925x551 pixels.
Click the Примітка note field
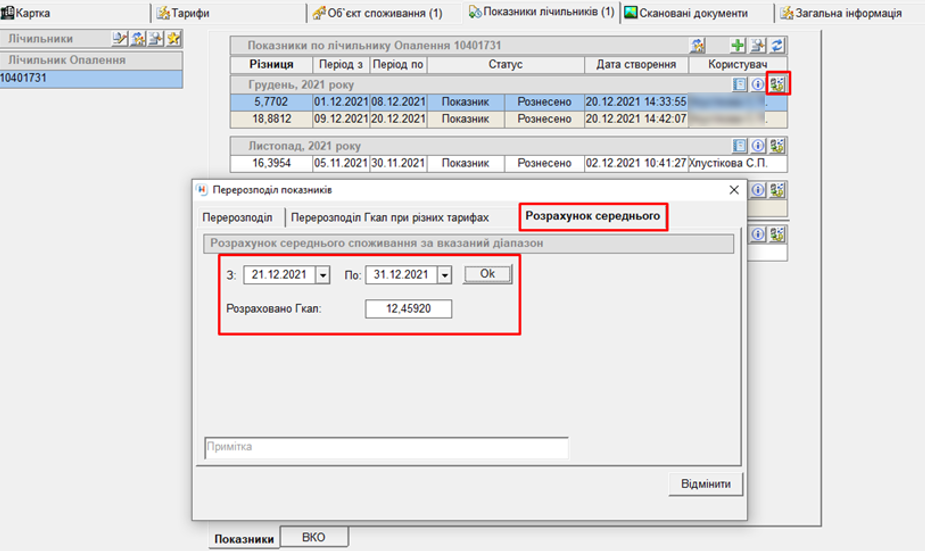click(x=386, y=447)
